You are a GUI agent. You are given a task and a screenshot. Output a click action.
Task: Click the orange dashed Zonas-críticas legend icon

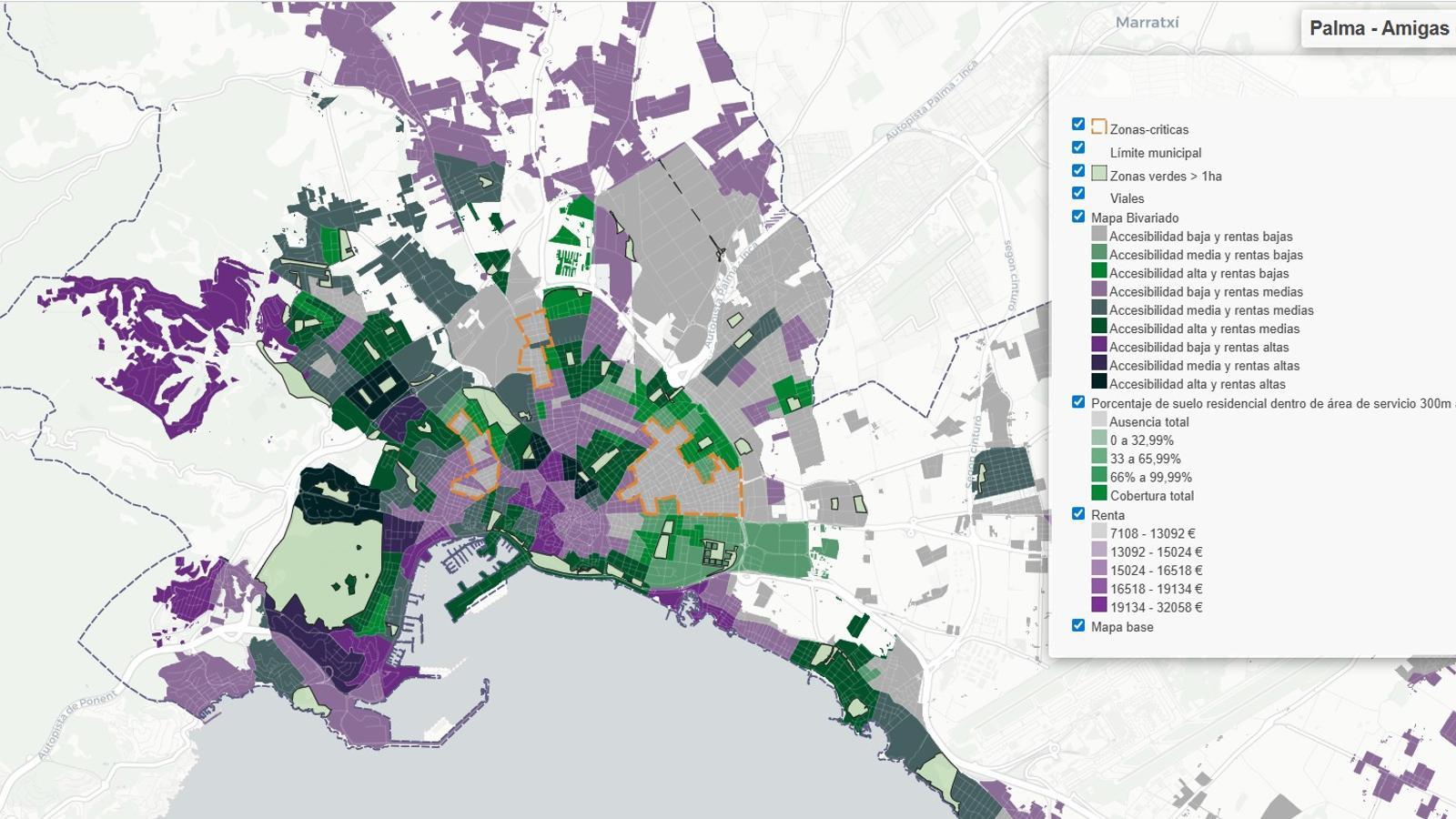[x=1099, y=127]
